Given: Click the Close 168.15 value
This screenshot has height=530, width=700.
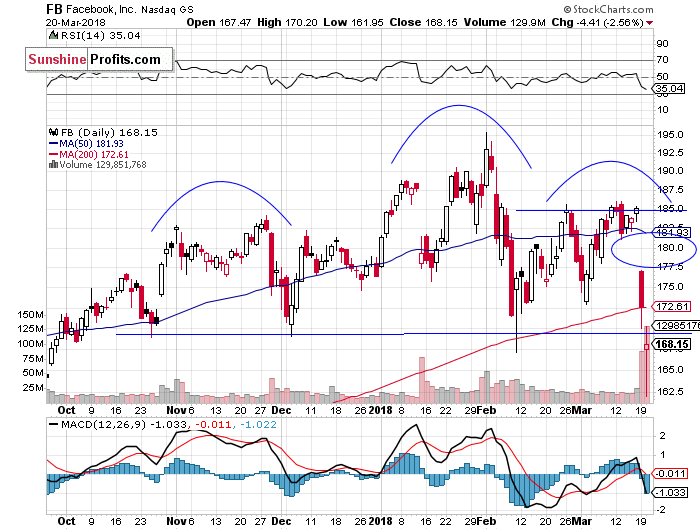Looking at the screenshot, I should click(x=423, y=22).
